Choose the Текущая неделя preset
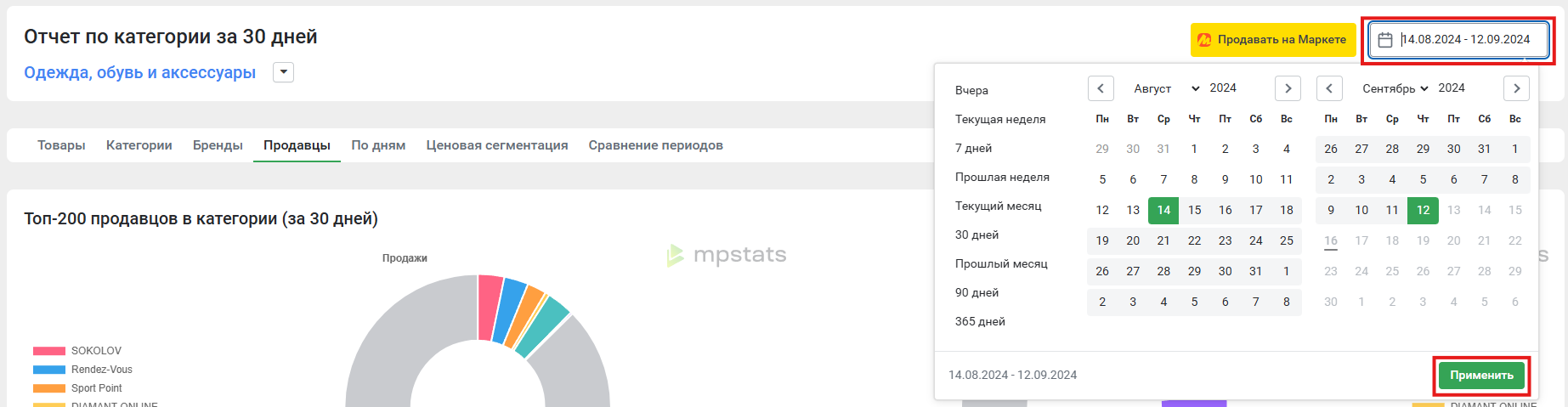 (x=1000, y=119)
